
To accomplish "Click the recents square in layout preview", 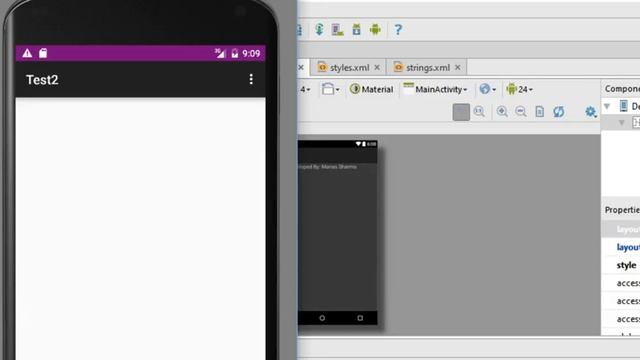I will point(360,318).
